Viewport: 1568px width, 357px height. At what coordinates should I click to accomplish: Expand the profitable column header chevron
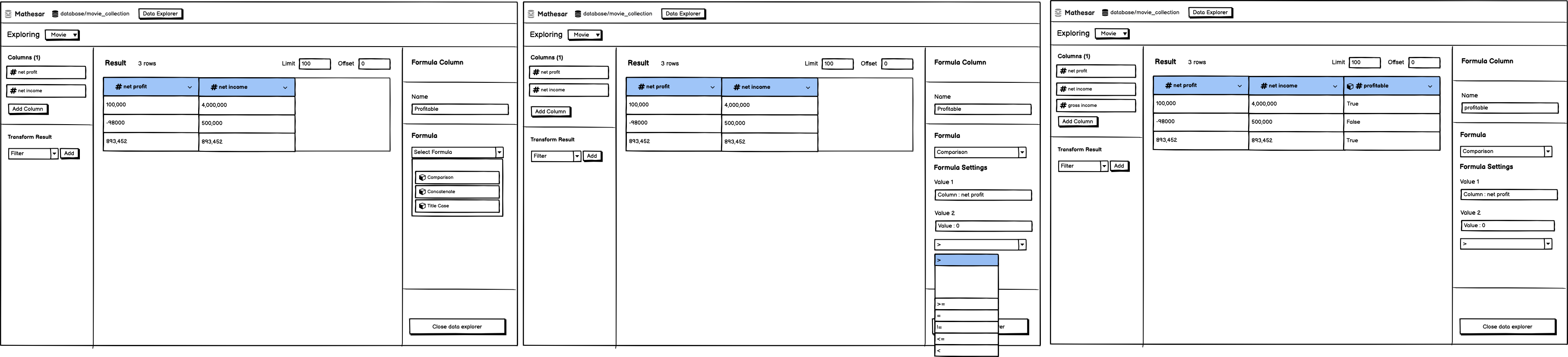[x=1430, y=86]
